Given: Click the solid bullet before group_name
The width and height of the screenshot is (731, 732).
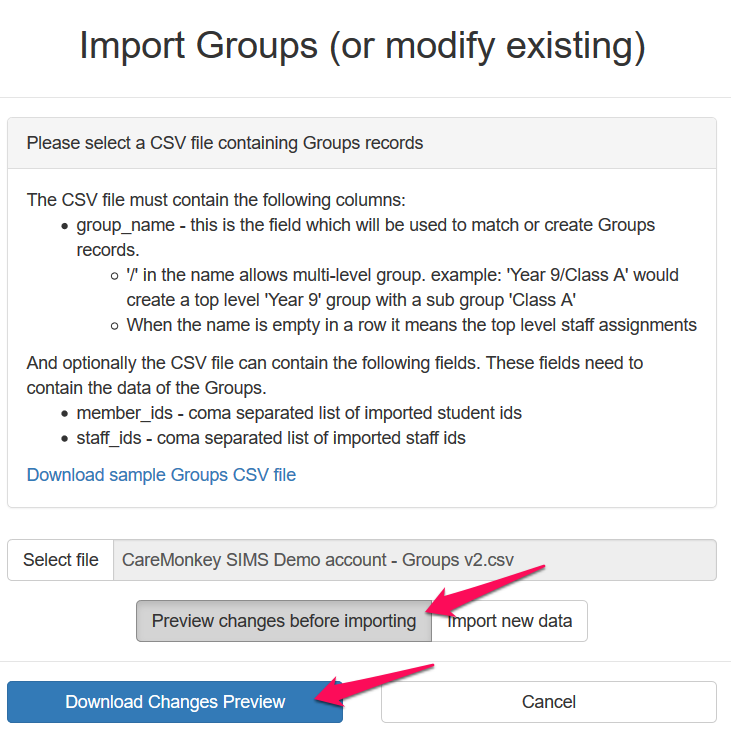Looking at the screenshot, I should pos(66,225).
